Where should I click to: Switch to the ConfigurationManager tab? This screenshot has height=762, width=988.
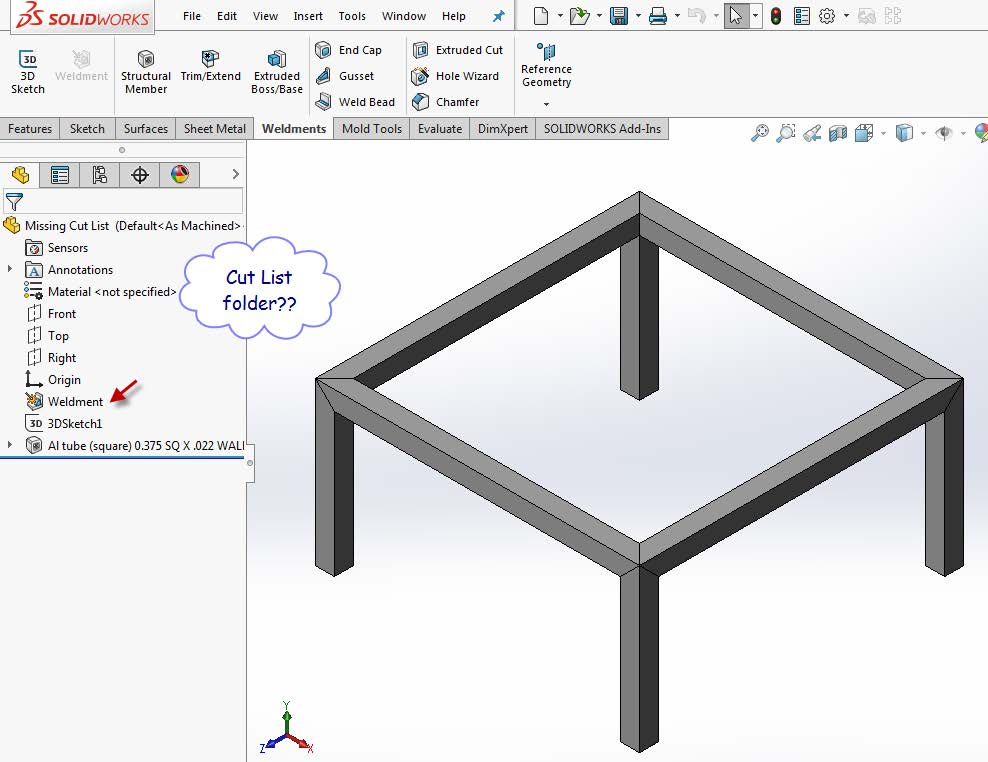97,174
